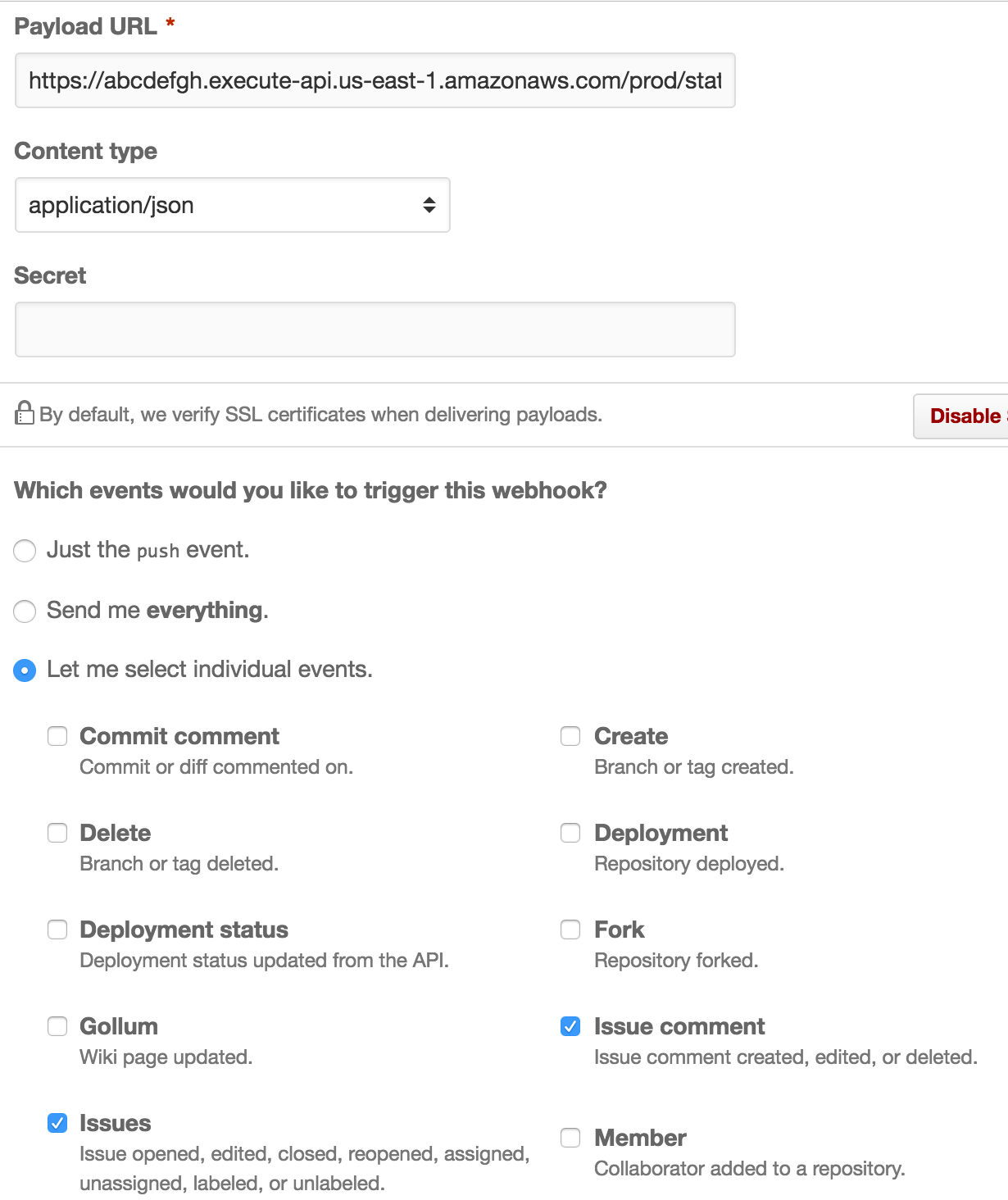The width and height of the screenshot is (1008, 1200).
Task: Focus the Secret input field
Action: (x=375, y=330)
